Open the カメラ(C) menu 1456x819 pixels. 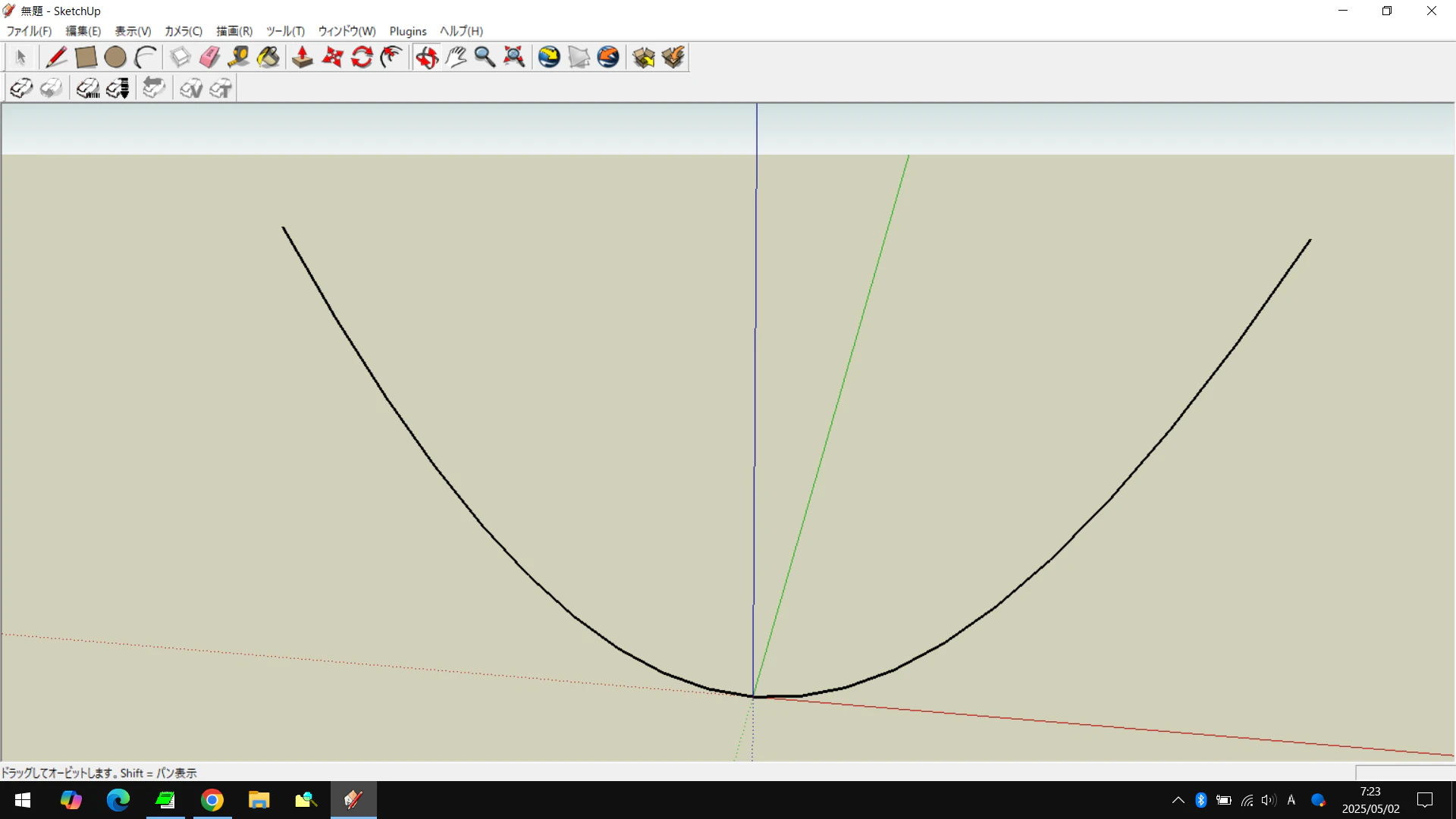click(184, 31)
